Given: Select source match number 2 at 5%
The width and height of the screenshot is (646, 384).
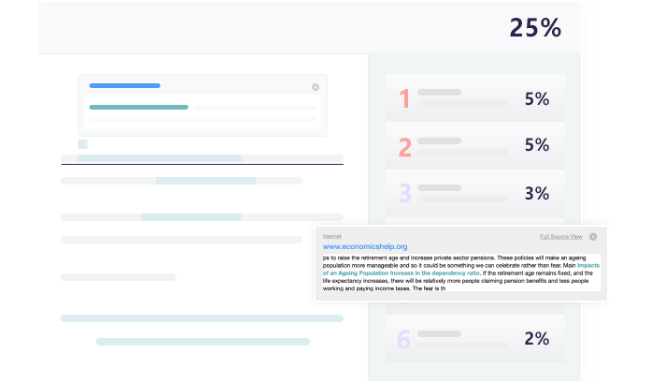Looking at the screenshot, I should pos(475,146).
